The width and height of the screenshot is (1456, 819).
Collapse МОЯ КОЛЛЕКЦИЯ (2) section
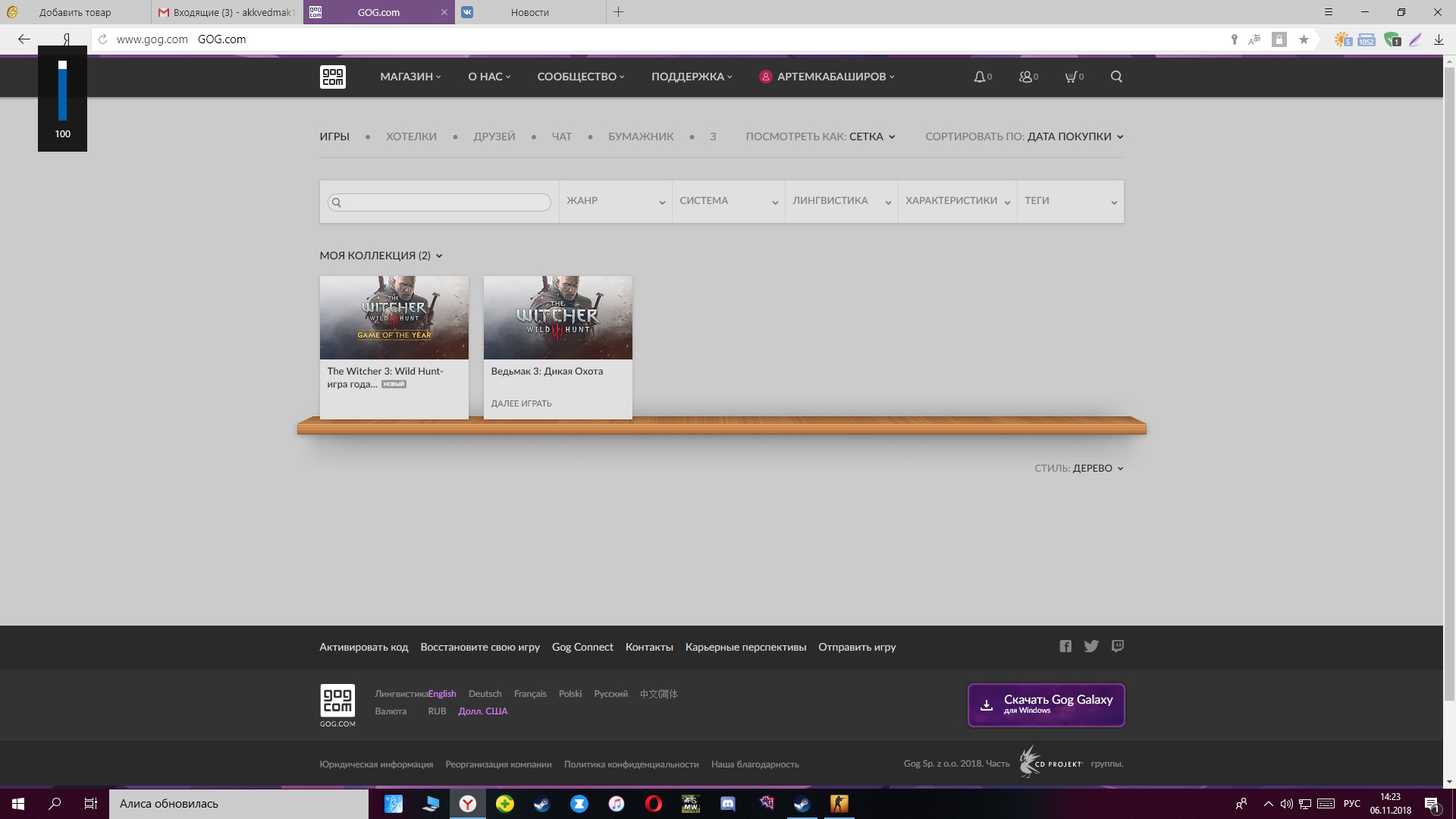(x=381, y=256)
